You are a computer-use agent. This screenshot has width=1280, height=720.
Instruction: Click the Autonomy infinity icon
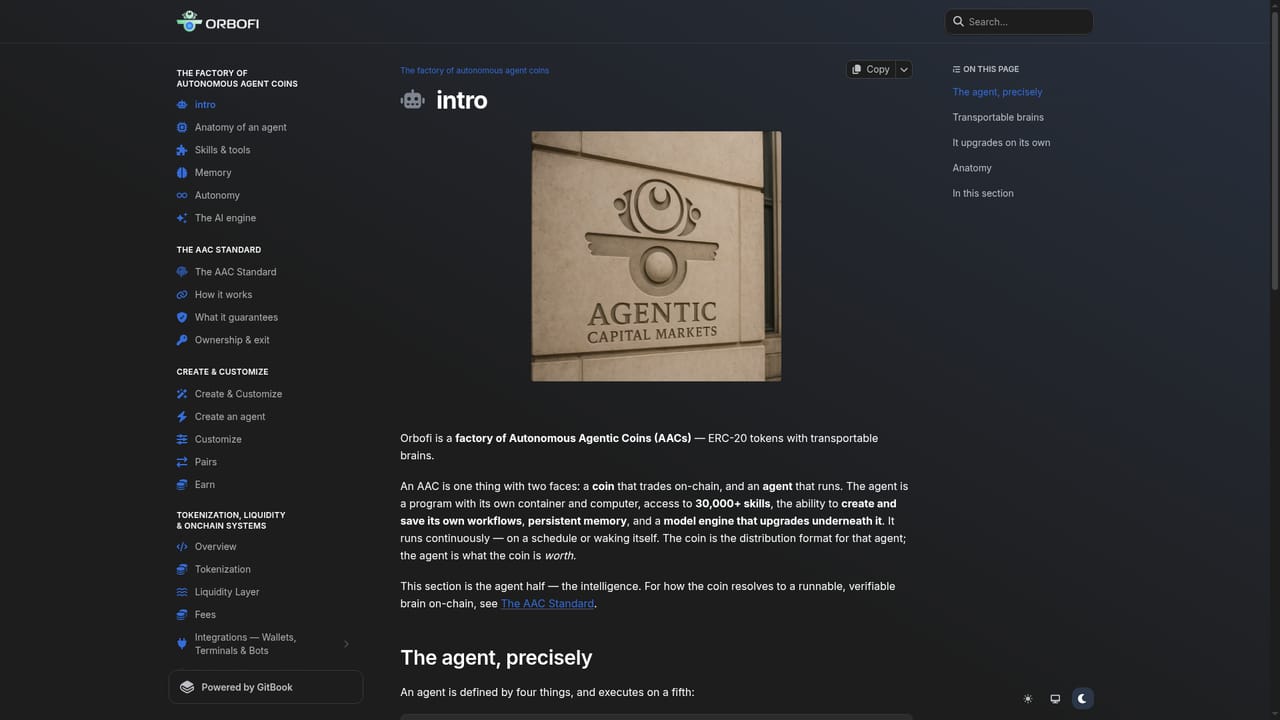coord(182,196)
